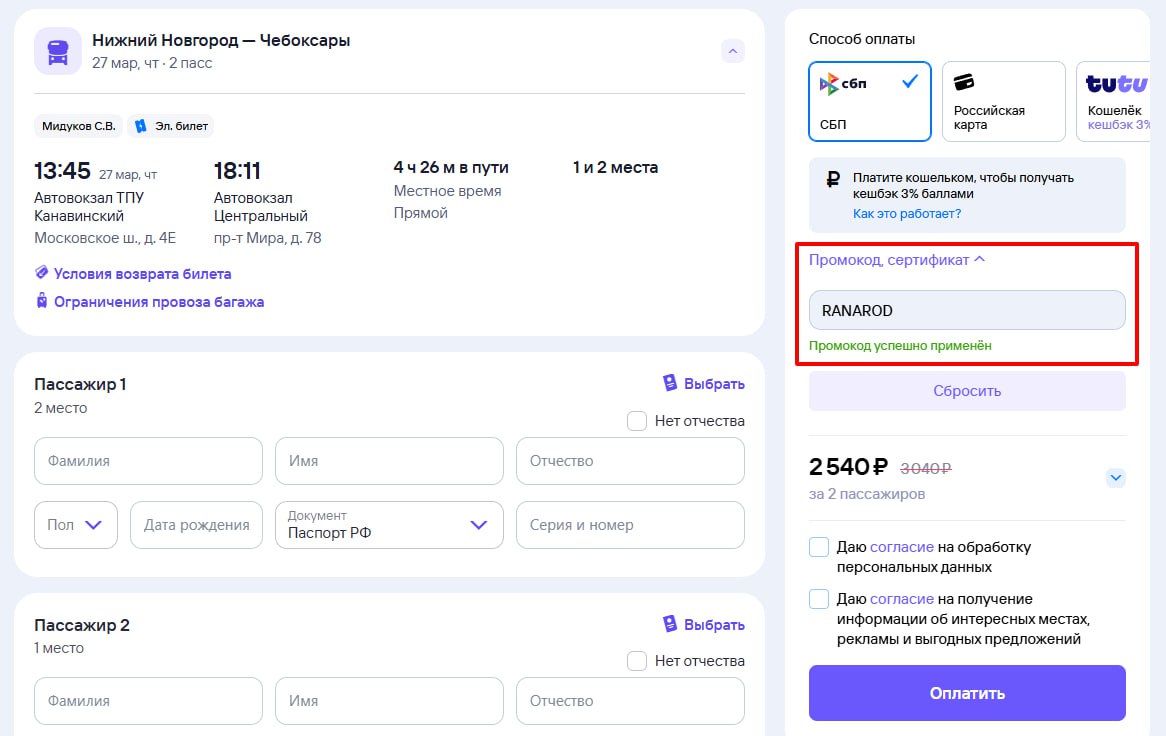
Task: Click the ticket icon on Эл. билет badge
Action: point(140,126)
